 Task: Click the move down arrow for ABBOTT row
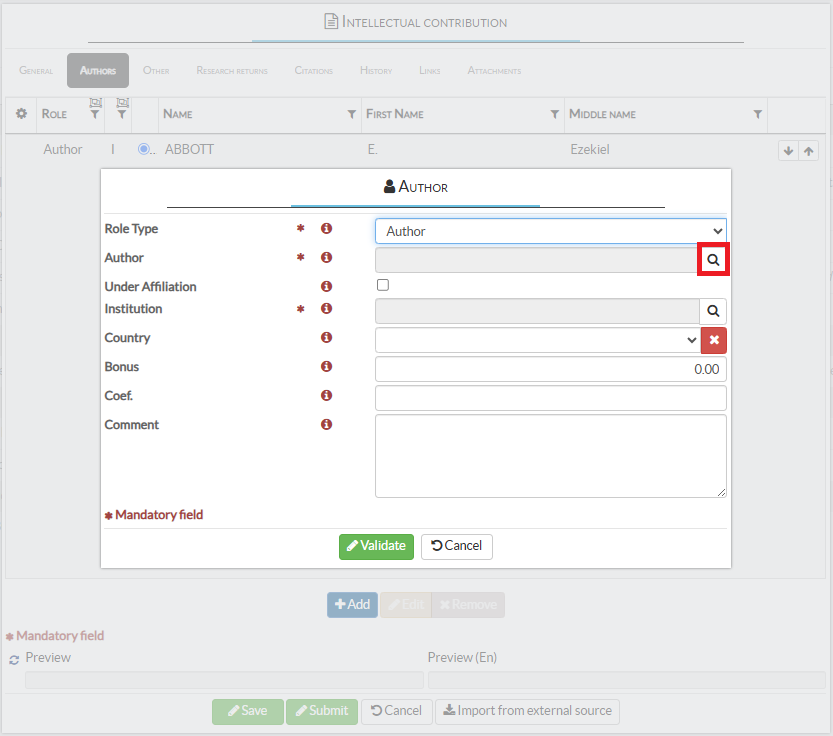click(788, 151)
